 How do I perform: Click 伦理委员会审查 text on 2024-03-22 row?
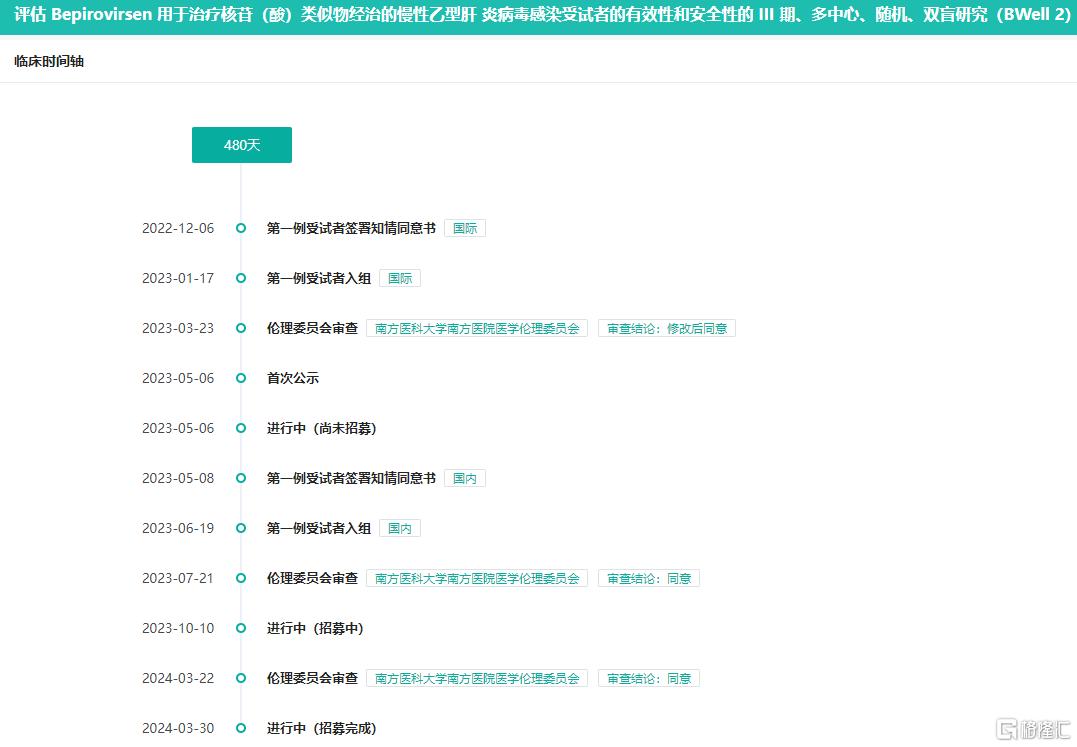point(313,678)
